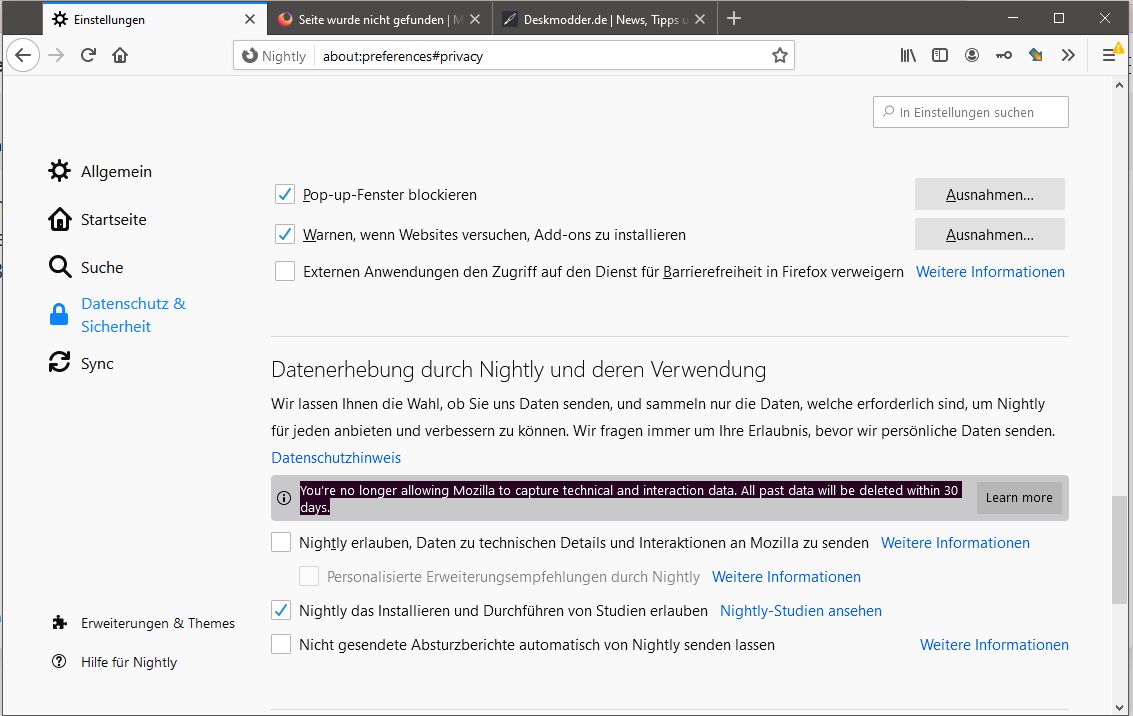This screenshot has width=1133, height=716.
Task: Click the Hilfe question mark icon
Action: tap(59, 661)
